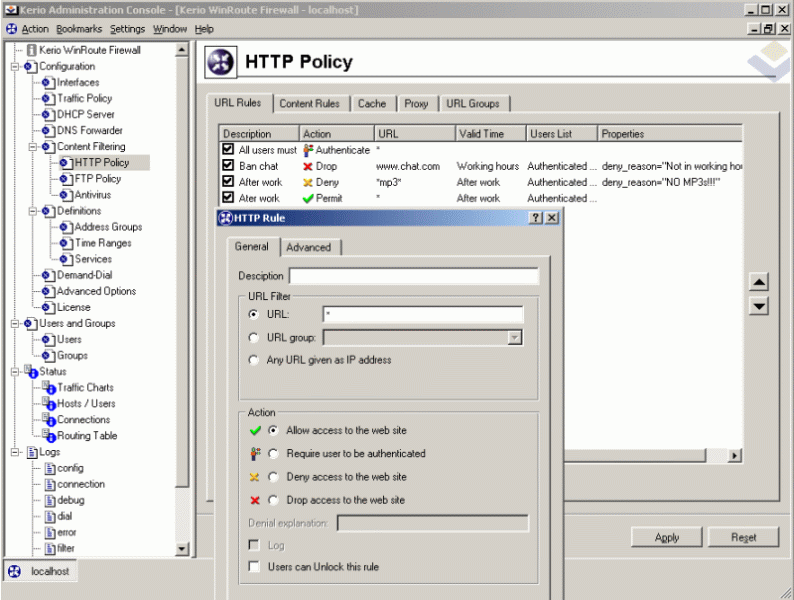Click the Traffic Charts status icon
794x600 pixels.
tap(49, 388)
